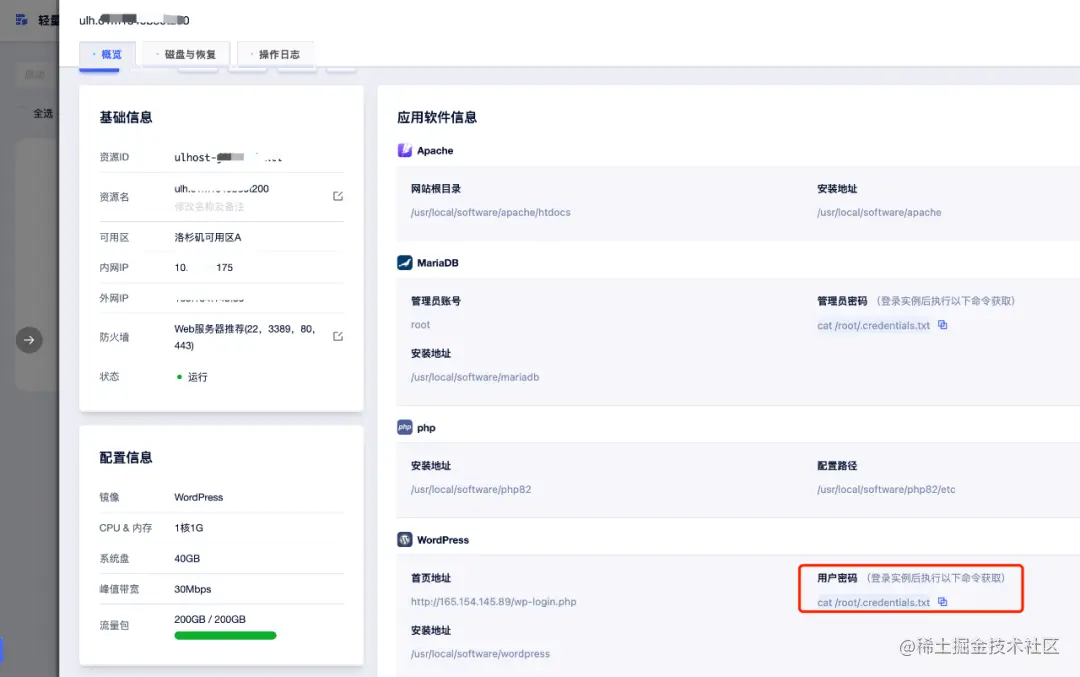This screenshot has height=677, width=1080.
Task: Click 峰值带宽 value 30Mbps
Action: 192,589
